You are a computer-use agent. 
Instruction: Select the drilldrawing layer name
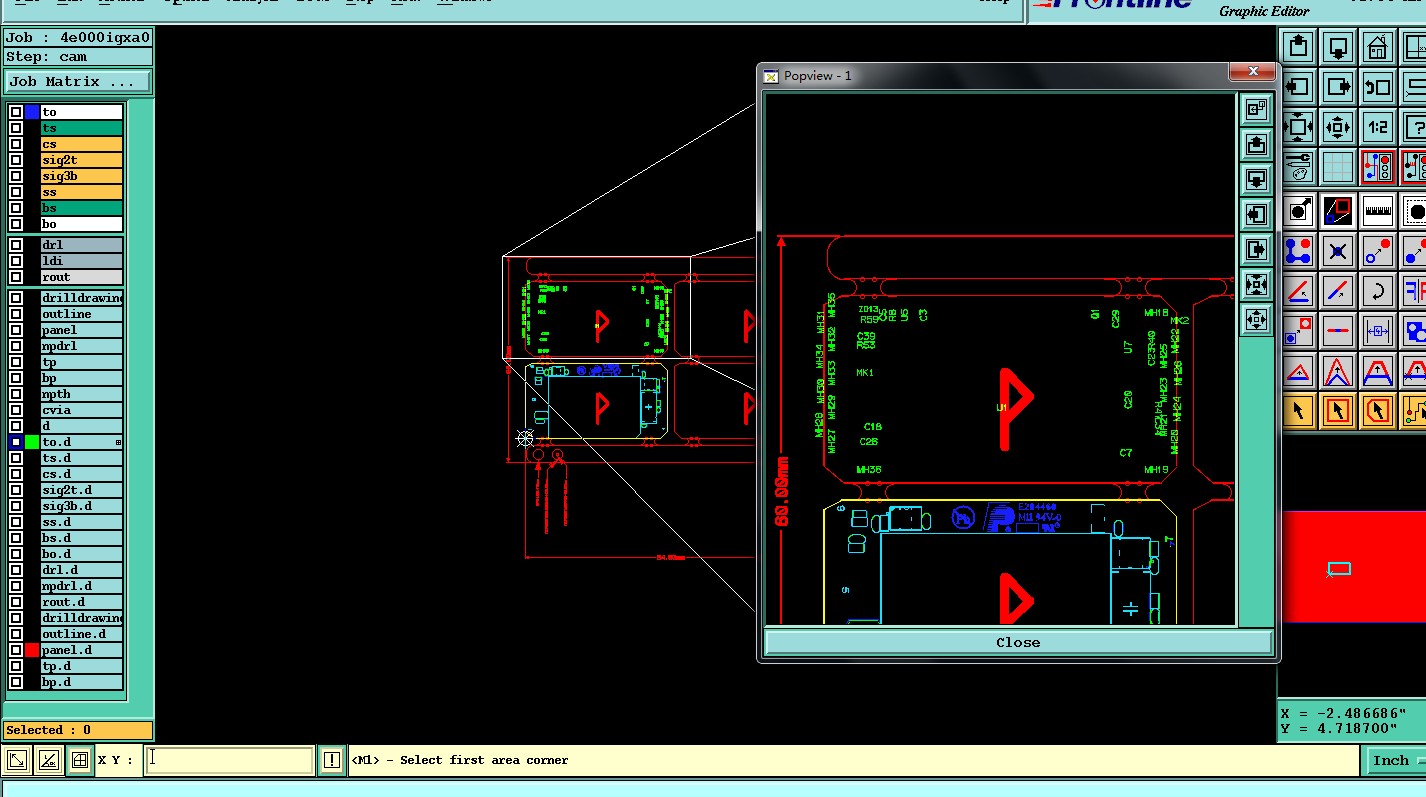pos(81,298)
